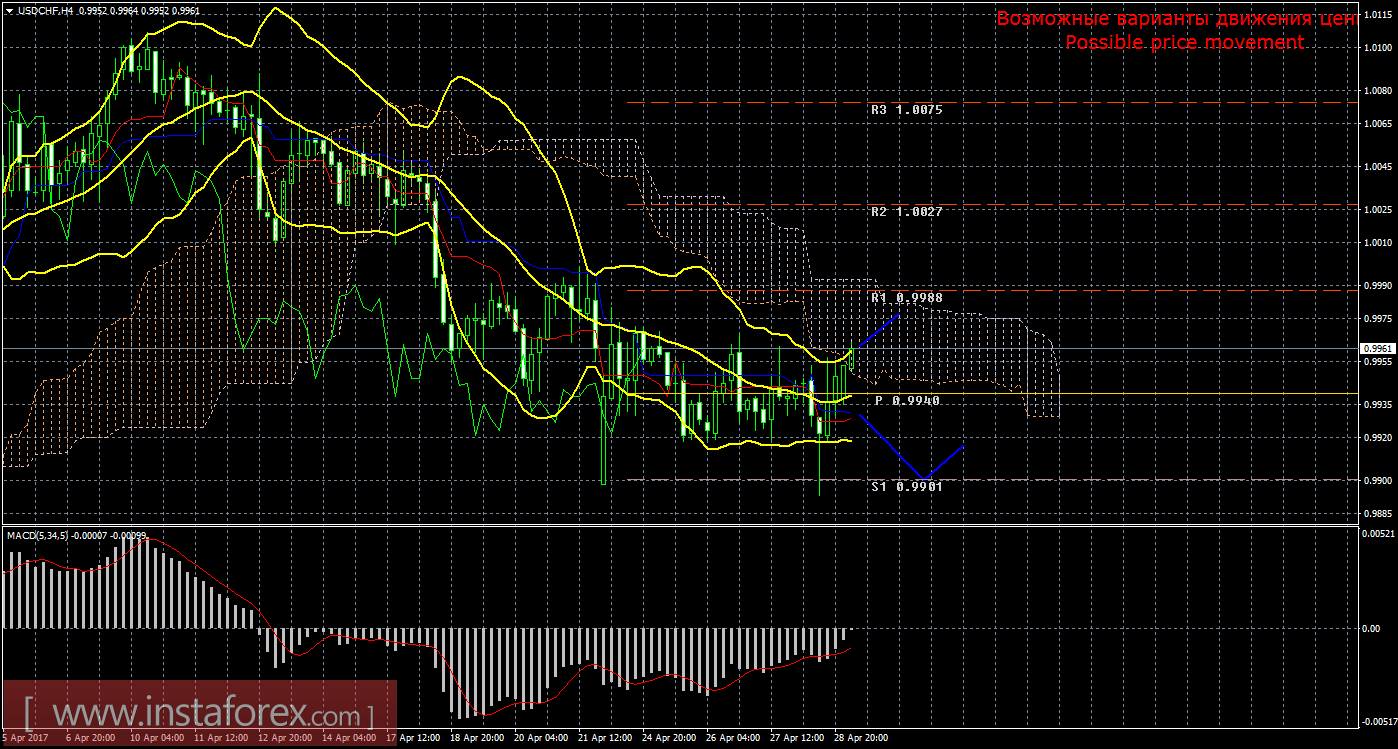Select the R2 1.0027 resistance label
This screenshot has width=1398, height=749.
pyautogui.click(x=906, y=212)
